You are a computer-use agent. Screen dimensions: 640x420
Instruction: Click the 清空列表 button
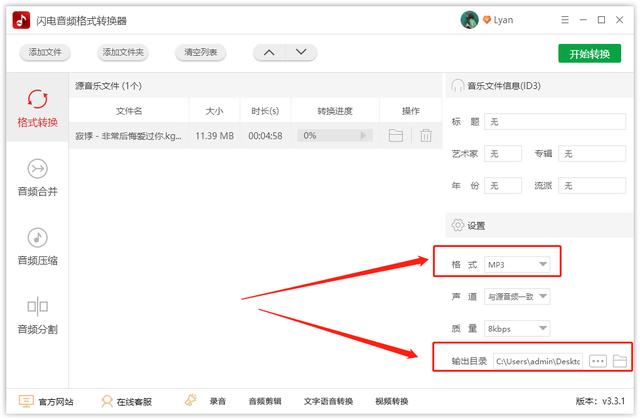[200, 52]
